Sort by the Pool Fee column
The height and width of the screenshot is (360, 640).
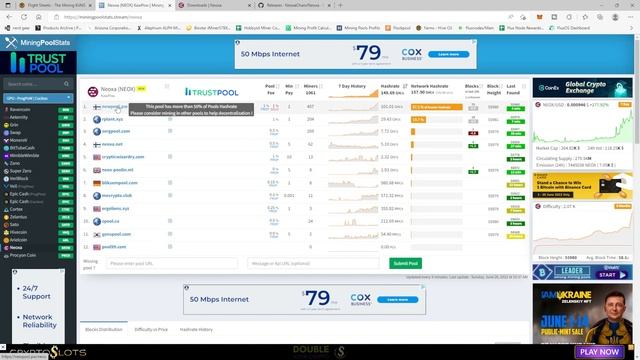pyautogui.click(x=271, y=89)
